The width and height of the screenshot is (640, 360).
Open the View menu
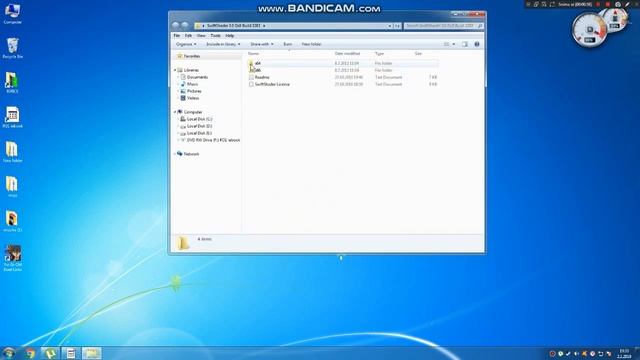click(x=201, y=36)
